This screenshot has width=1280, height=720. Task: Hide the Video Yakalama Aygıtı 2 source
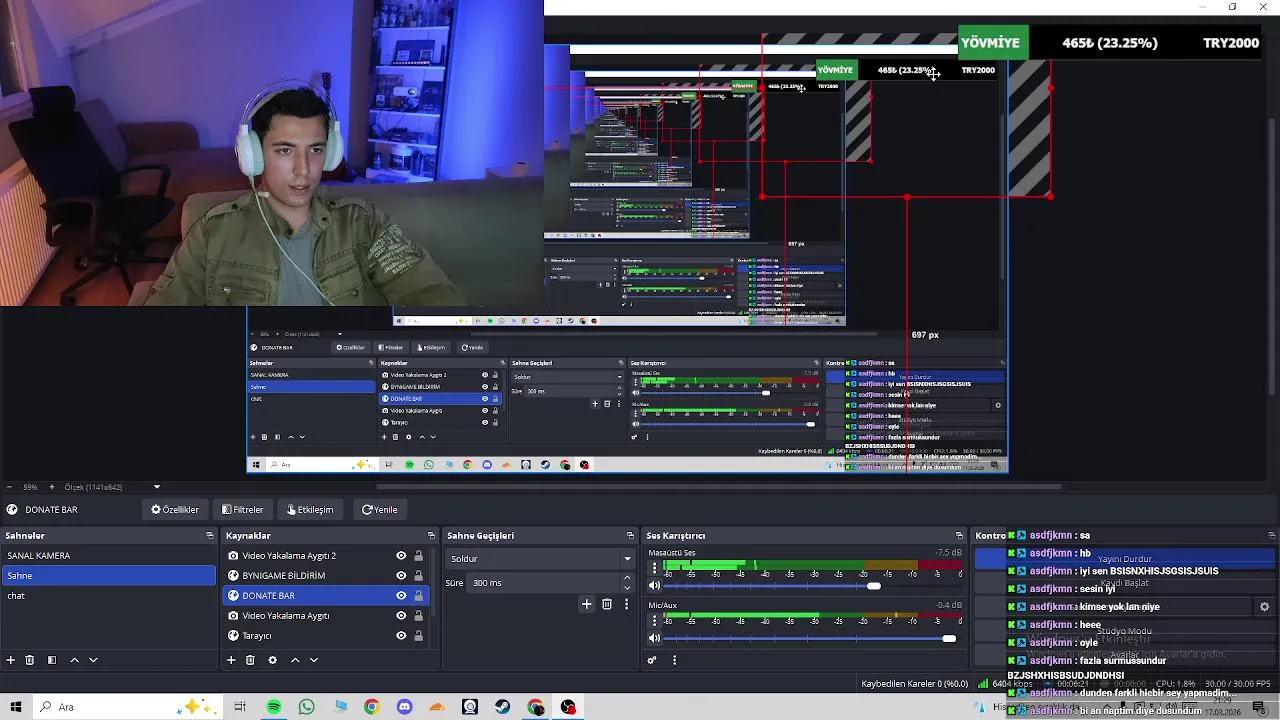[x=401, y=555]
